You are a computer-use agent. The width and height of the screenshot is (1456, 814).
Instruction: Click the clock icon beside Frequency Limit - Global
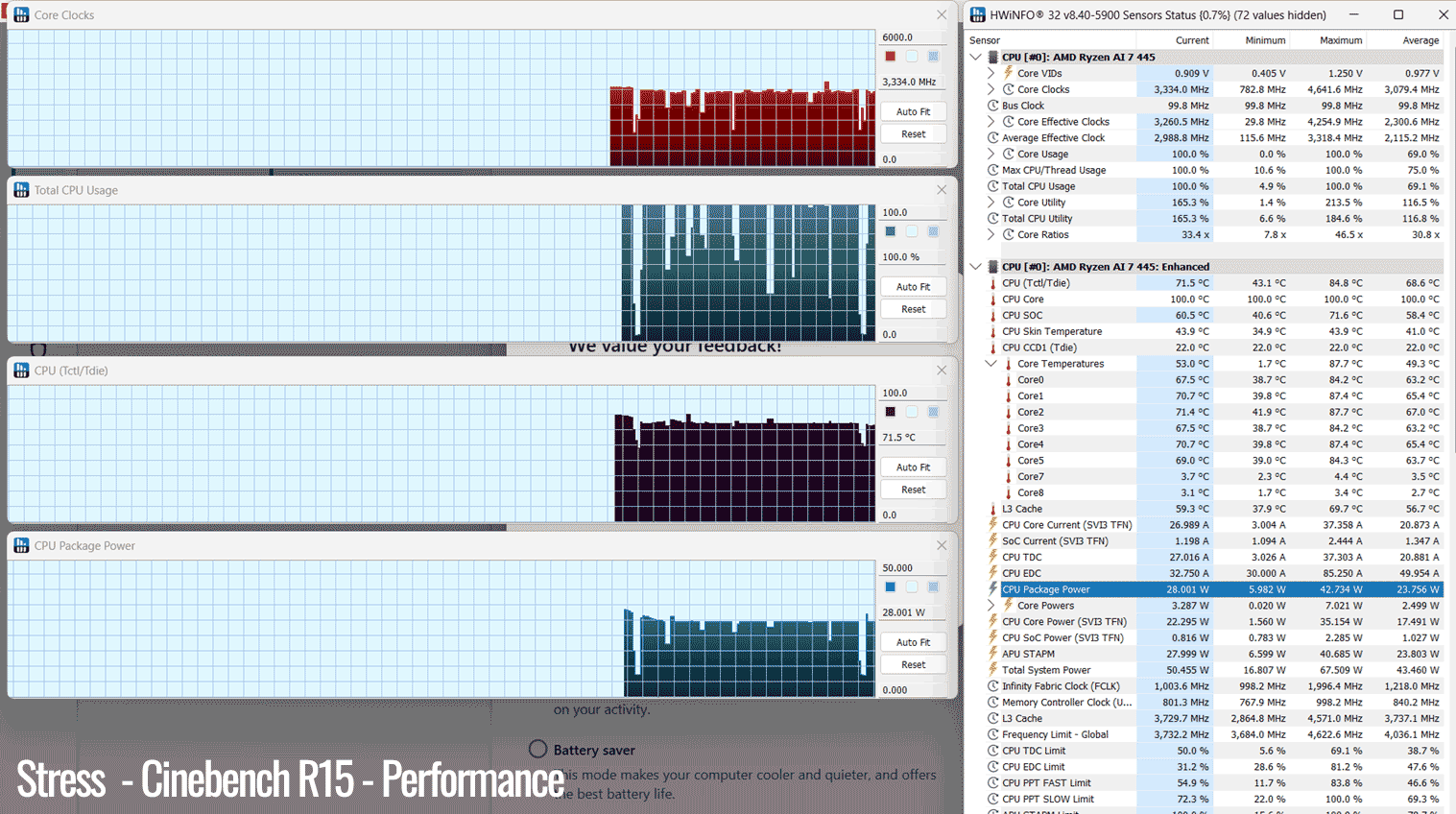click(x=993, y=734)
